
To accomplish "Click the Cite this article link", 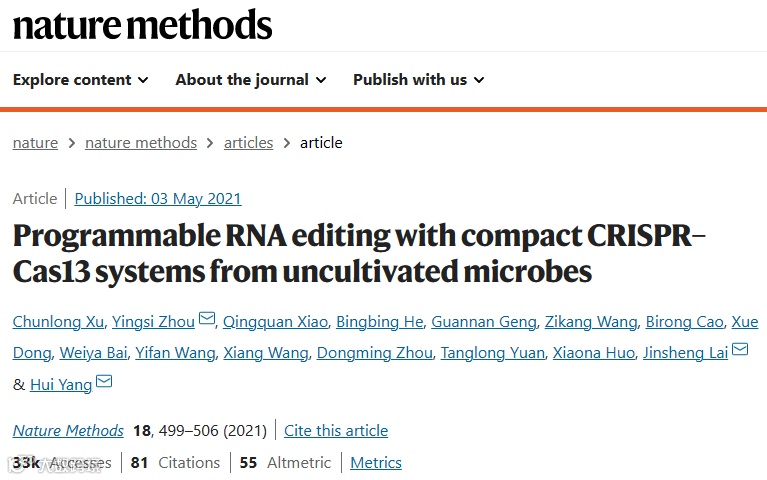I will (x=336, y=431).
